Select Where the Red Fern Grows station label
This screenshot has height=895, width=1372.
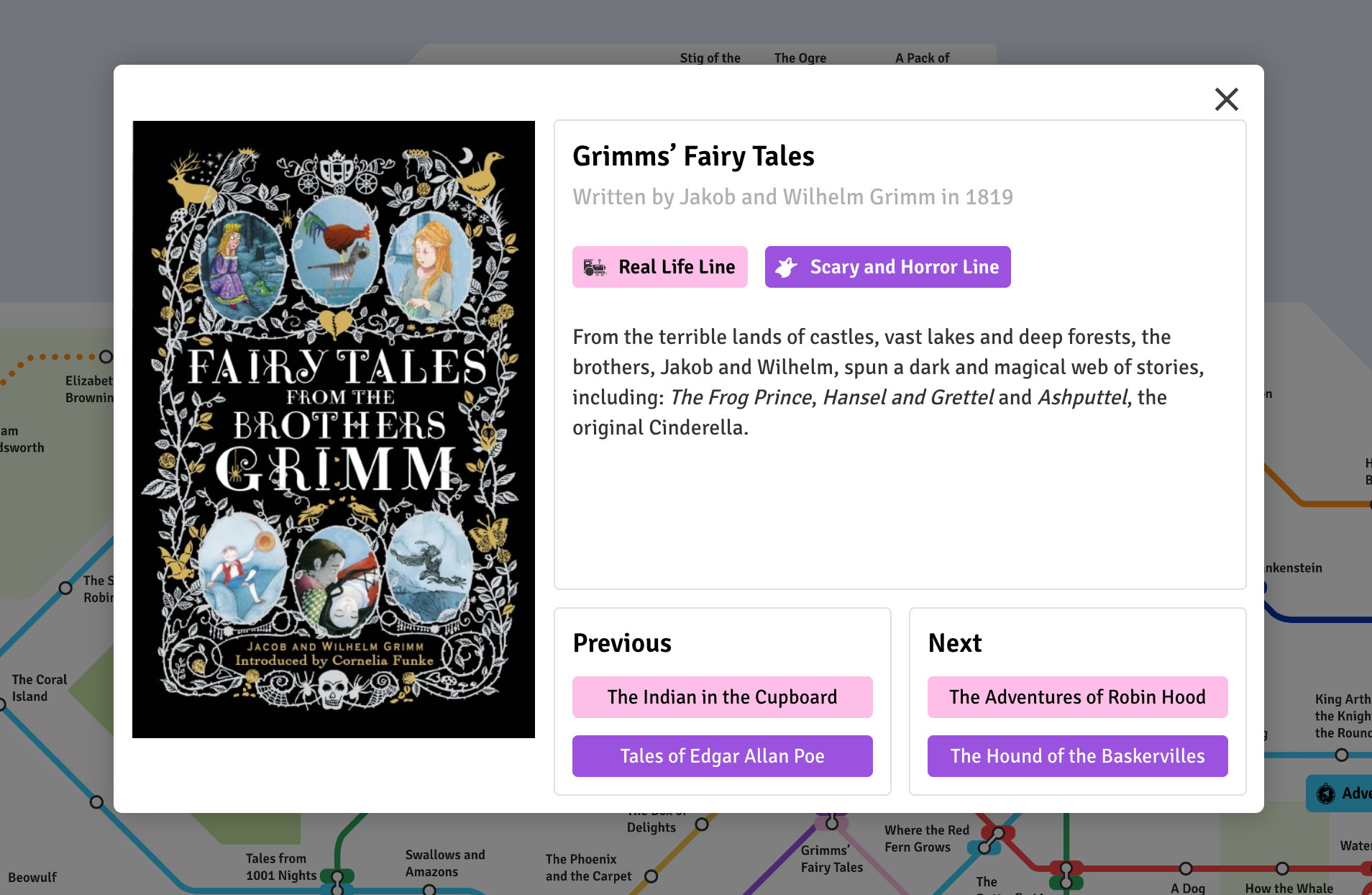pyautogui.click(x=926, y=839)
